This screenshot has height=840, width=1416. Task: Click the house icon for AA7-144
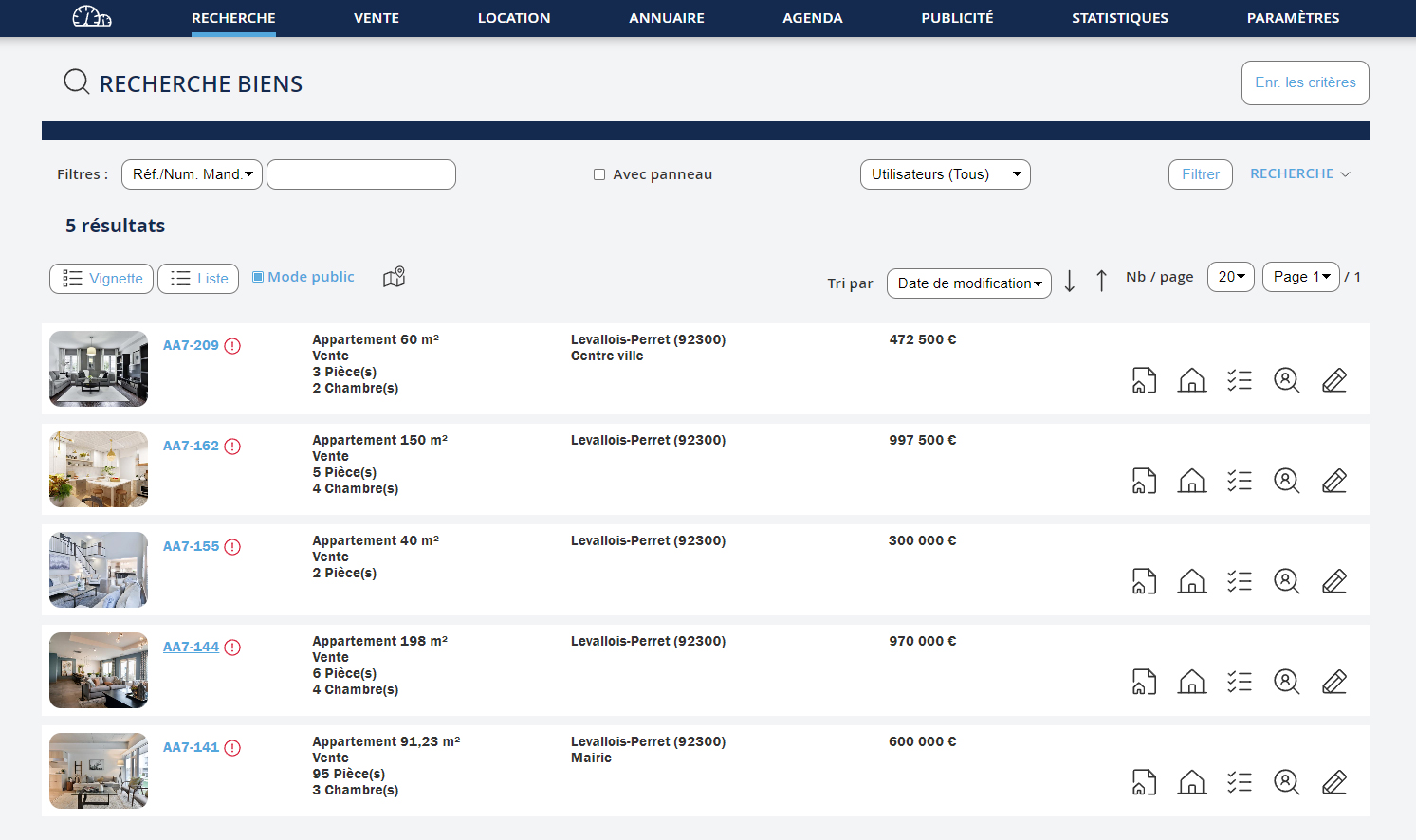point(1191,682)
